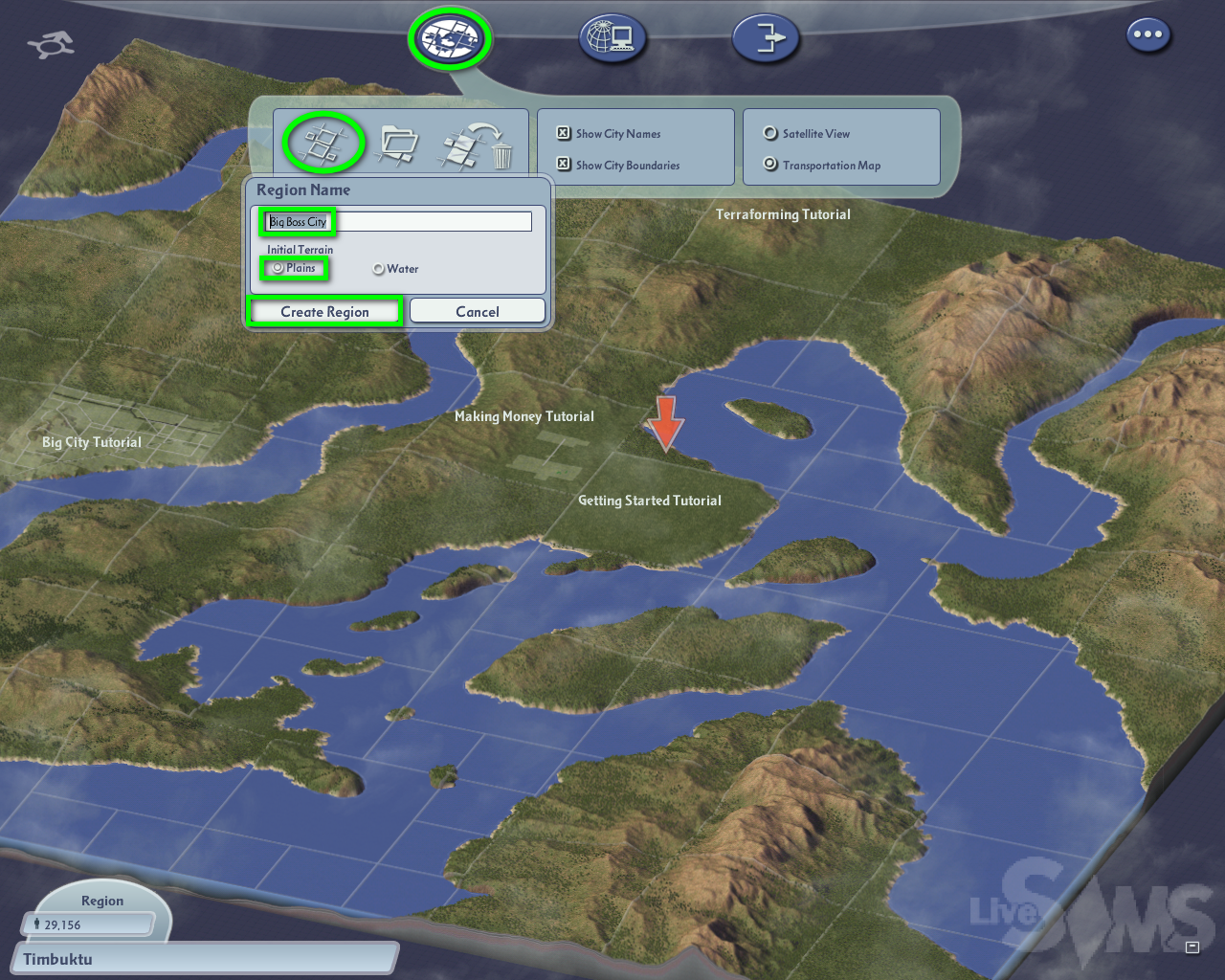Open the Region View Options menu
Viewport: 1225px width, 980px height.
(450, 39)
